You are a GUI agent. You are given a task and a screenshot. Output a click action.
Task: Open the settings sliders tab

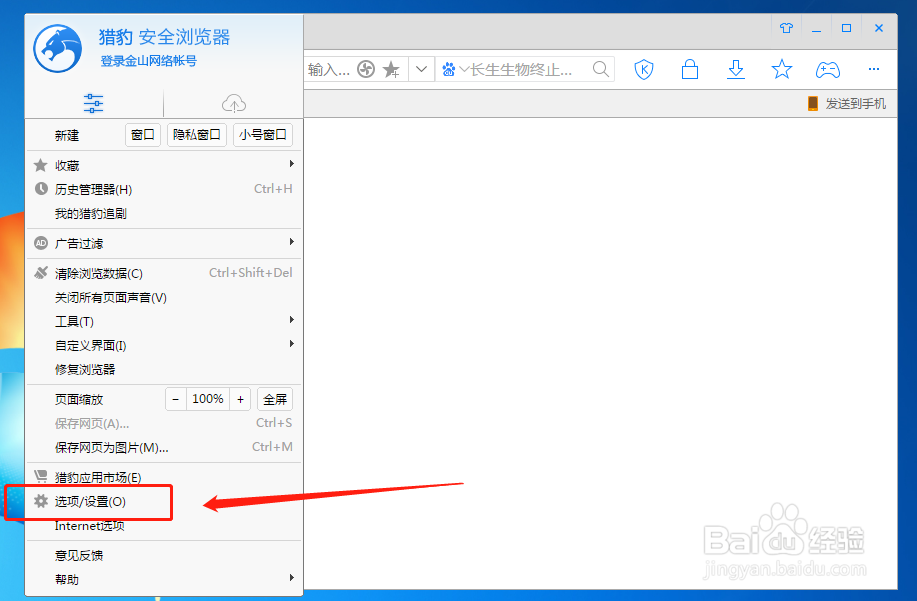click(x=94, y=103)
